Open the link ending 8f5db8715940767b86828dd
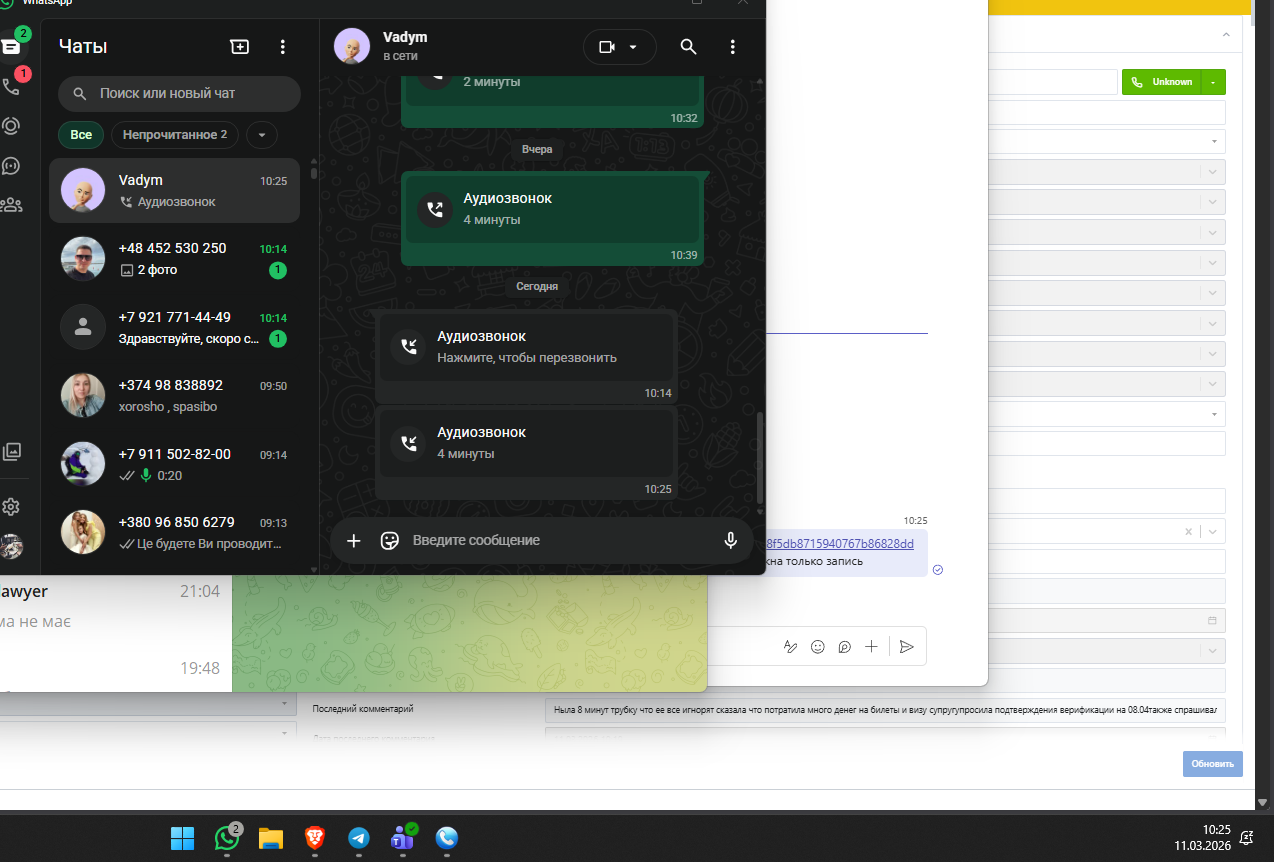The height and width of the screenshot is (862, 1274). pos(840,543)
